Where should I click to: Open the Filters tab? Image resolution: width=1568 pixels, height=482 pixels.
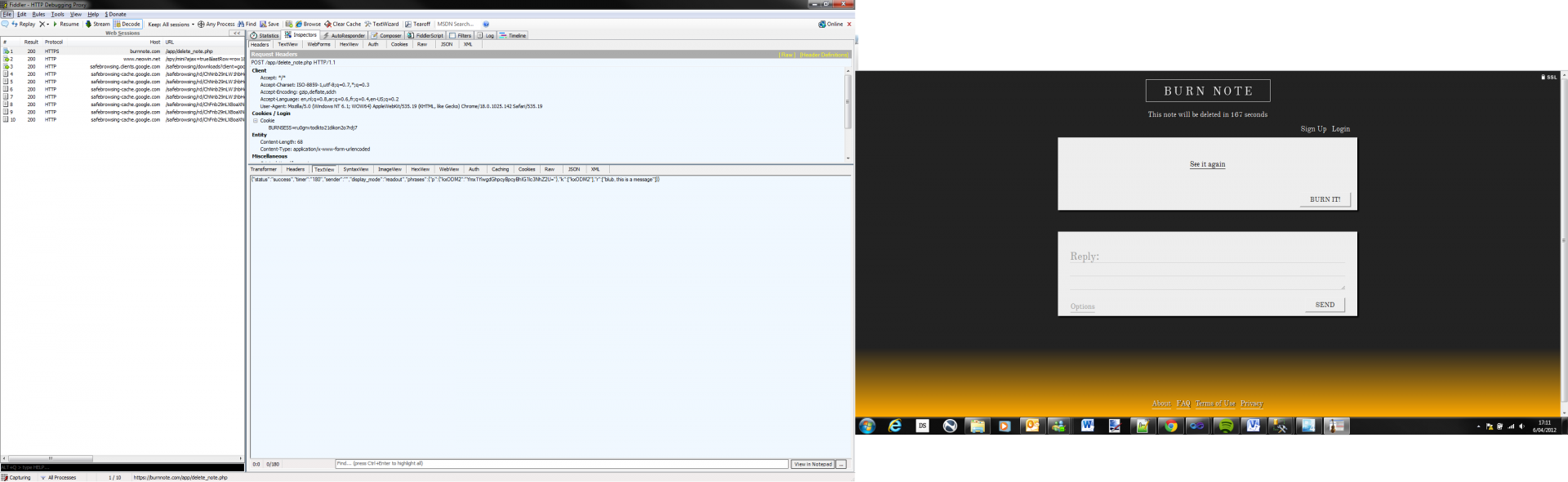(x=461, y=36)
